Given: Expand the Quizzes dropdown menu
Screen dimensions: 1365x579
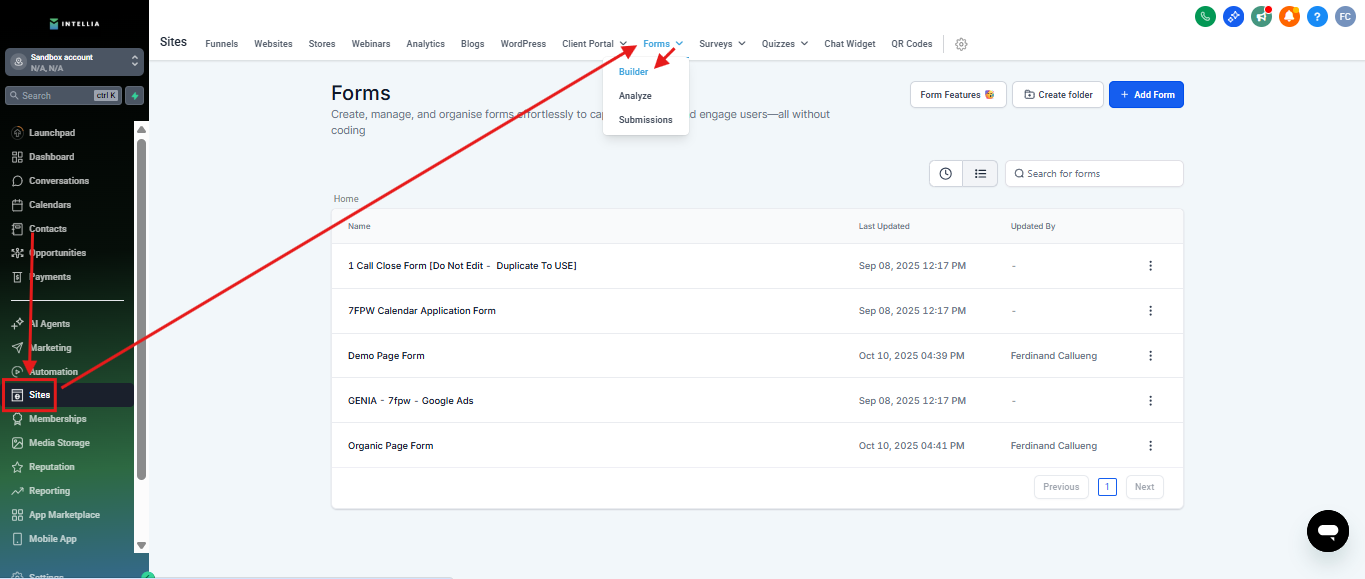Looking at the screenshot, I should coord(784,44).
